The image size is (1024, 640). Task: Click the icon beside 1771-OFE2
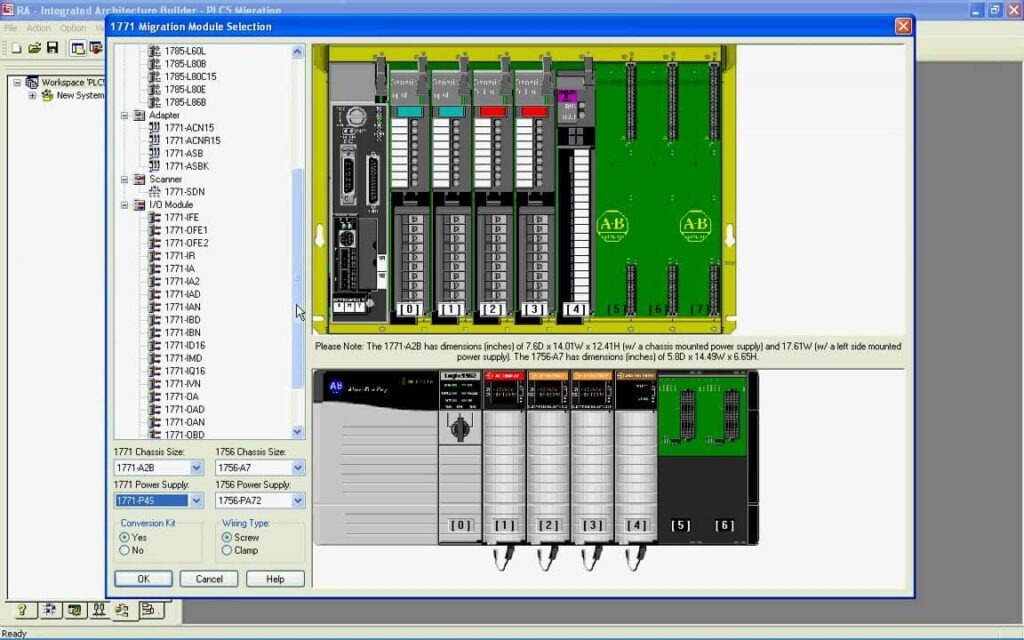tap(155, 243)
